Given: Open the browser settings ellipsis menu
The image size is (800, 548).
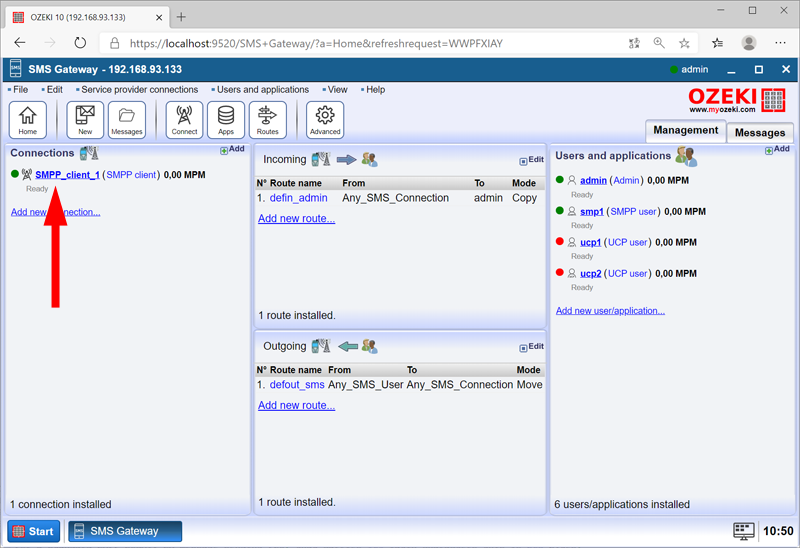Looking at the screenshot, I should click(780, 43).
